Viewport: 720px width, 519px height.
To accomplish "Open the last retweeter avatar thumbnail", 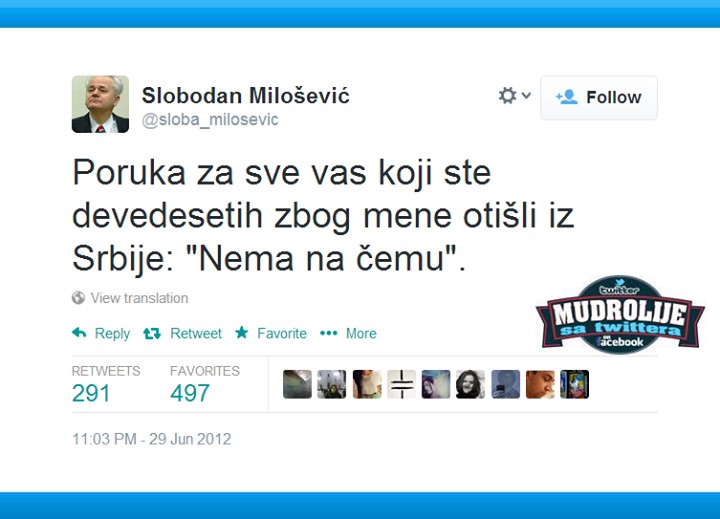I will click(574, 384).
